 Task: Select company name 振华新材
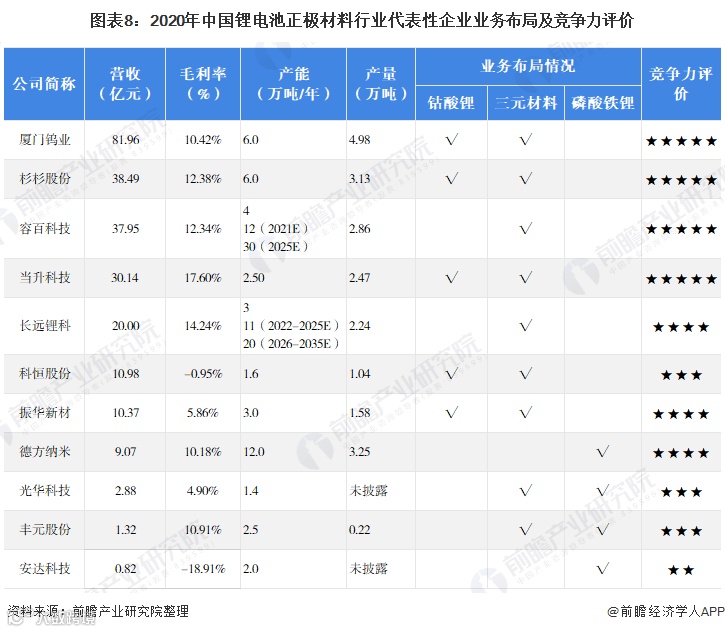44,412
